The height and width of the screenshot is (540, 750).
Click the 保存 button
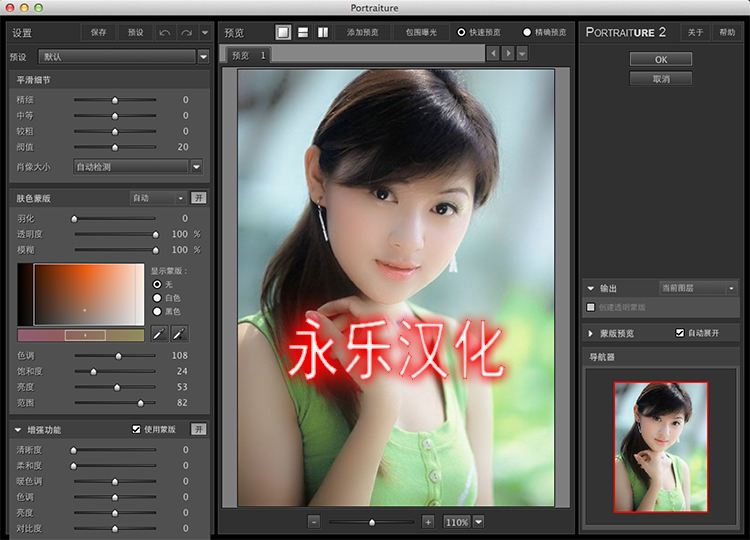[98, 33]
